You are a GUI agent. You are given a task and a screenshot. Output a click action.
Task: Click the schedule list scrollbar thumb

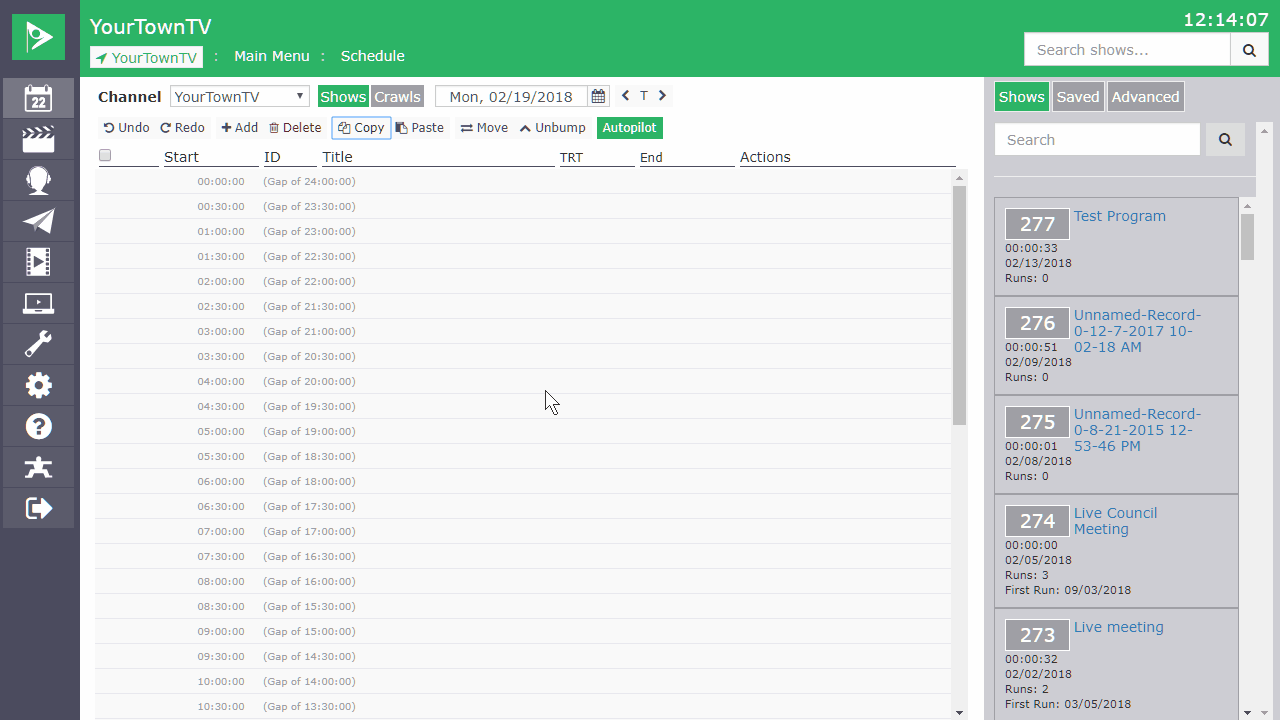(x=960, y=305)
